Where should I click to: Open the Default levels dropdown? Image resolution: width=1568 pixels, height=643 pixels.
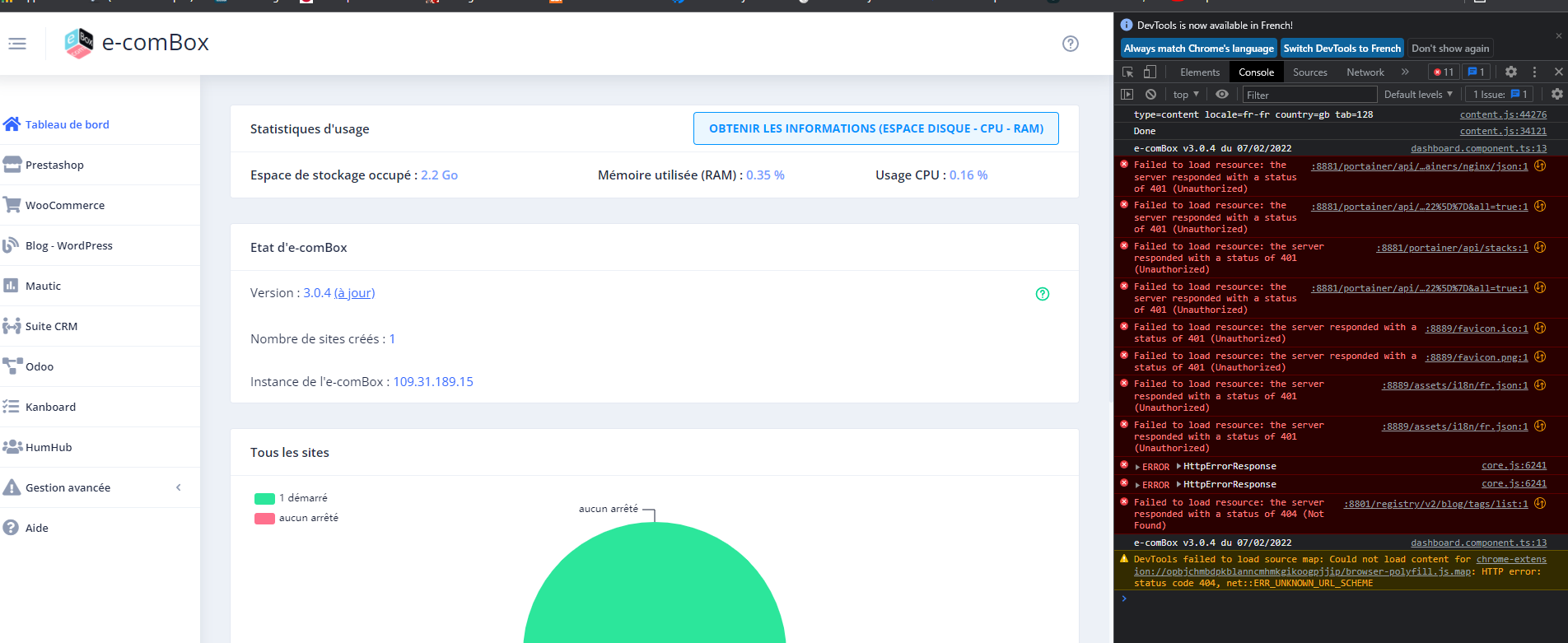pos(1418,95)
